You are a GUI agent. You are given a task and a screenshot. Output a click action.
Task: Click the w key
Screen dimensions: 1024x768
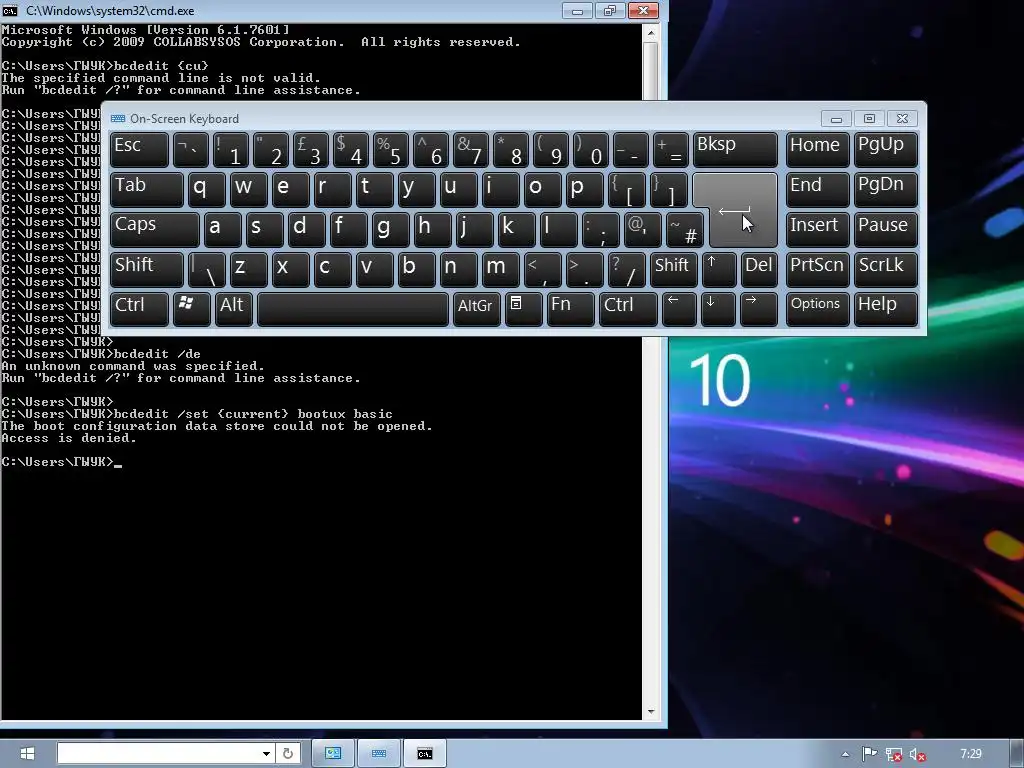(x=248, y=190)
